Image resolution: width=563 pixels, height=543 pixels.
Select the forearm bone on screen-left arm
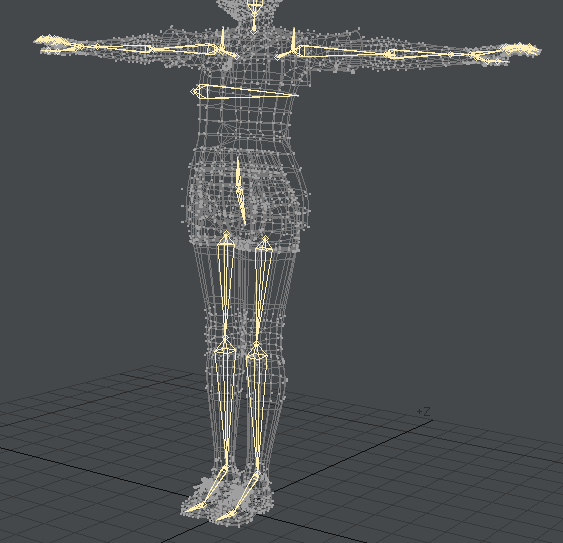click(x=113, y=47)
